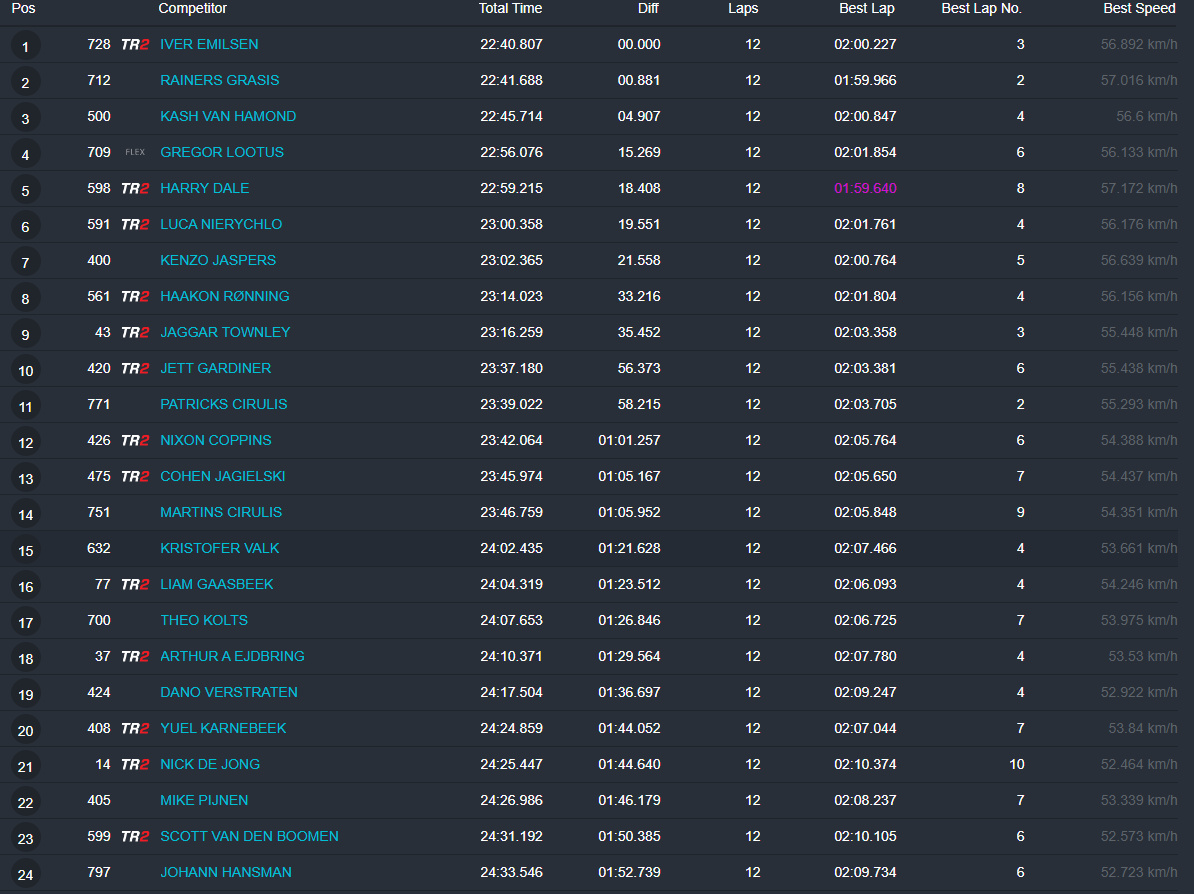This screenshot has height=894, width=1194.
Task: Click the Competitor column header
Action: [x=192, y=8]
